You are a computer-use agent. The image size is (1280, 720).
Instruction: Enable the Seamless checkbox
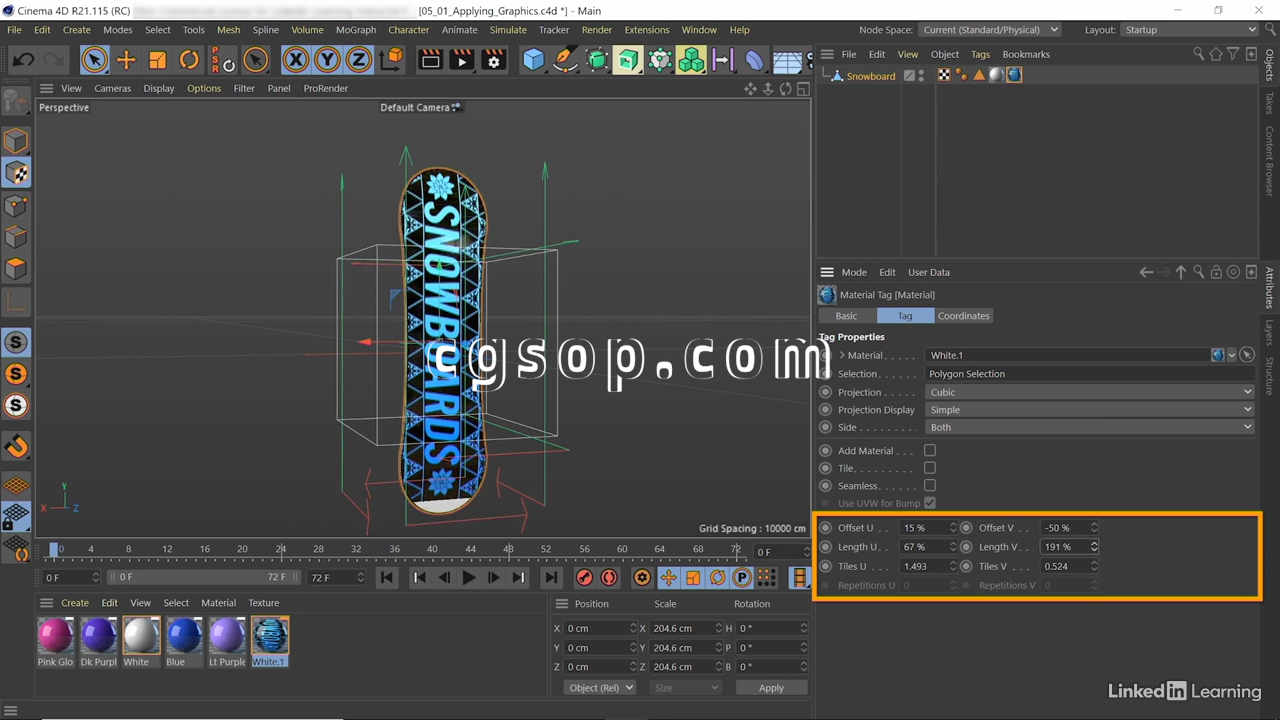(929, 486)
